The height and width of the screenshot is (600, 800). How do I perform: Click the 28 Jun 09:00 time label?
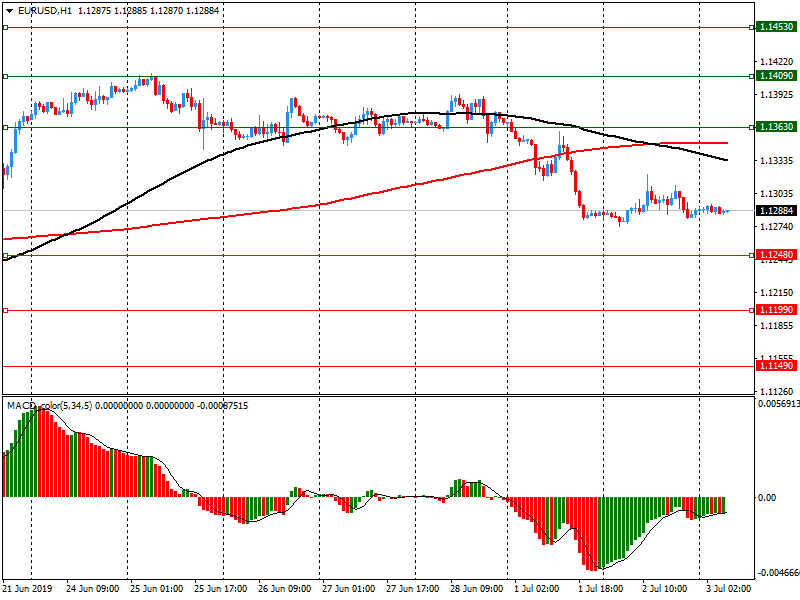coord(477,589)
